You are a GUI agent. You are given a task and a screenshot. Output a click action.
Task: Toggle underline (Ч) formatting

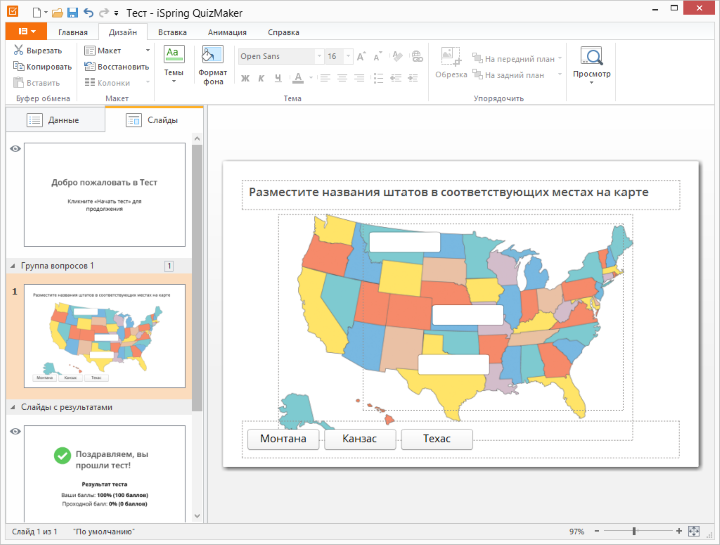pyautogui.click(x=278, y=78)
